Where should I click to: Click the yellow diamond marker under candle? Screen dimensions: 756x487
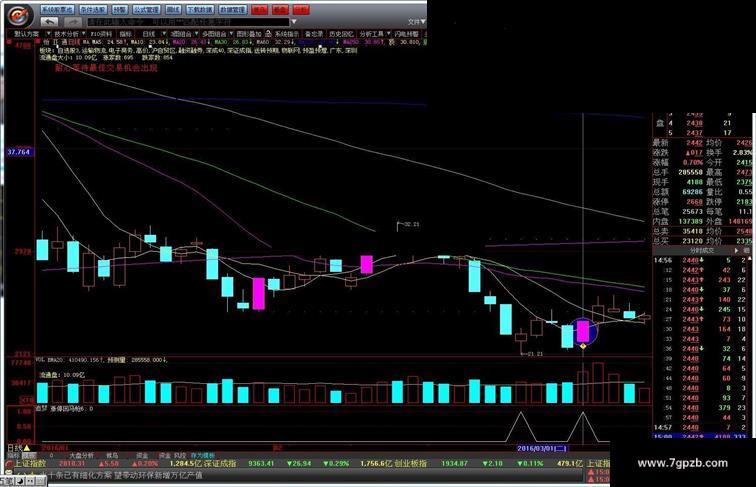pyautogui.click(x=583, y=346)
